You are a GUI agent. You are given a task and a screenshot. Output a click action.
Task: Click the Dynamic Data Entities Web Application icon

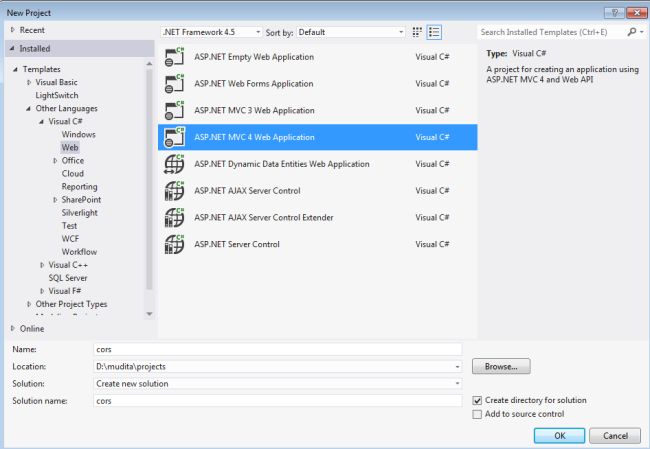174,164
